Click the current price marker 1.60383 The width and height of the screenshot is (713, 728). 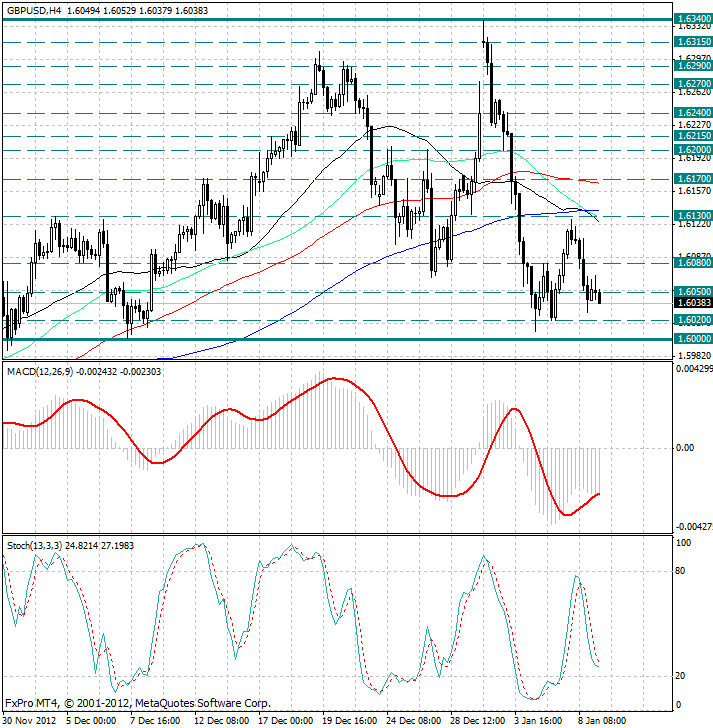[693, 302]
